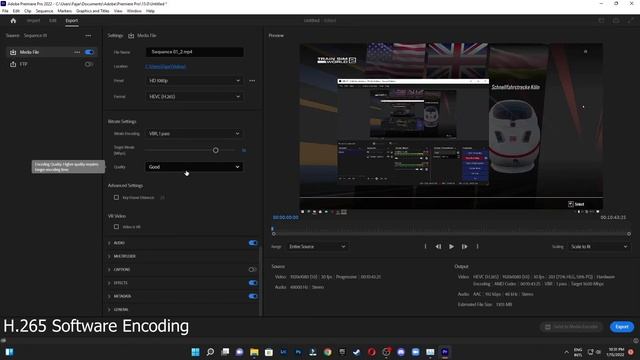Open Photoshop from the taskbar
The width and height of the screenshot is (640, 360).
[298, 352]
